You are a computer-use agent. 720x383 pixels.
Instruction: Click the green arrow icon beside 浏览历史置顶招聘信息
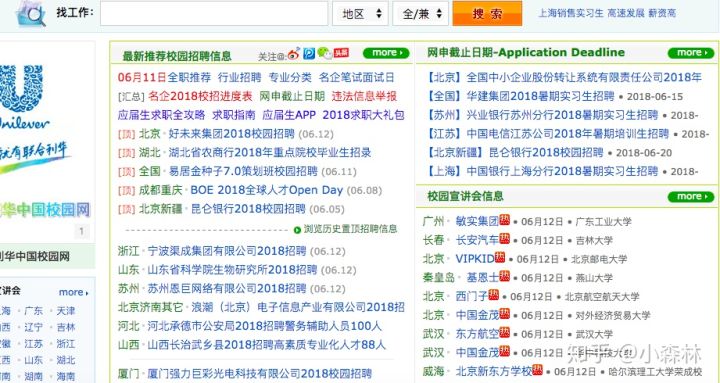point(297,230)
